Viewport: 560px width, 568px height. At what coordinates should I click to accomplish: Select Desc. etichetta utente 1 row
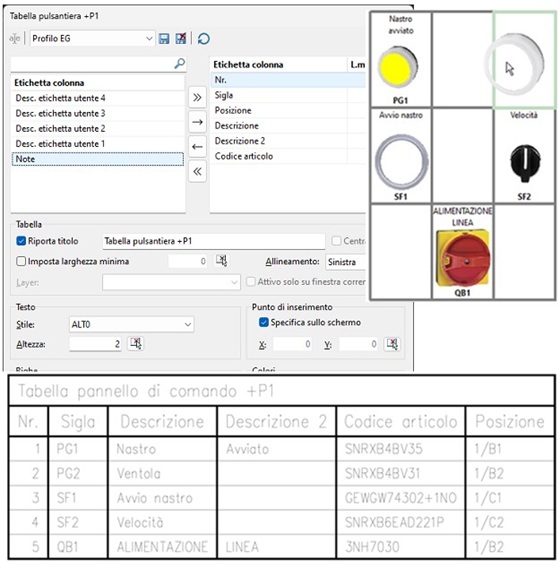pos(98,144)
